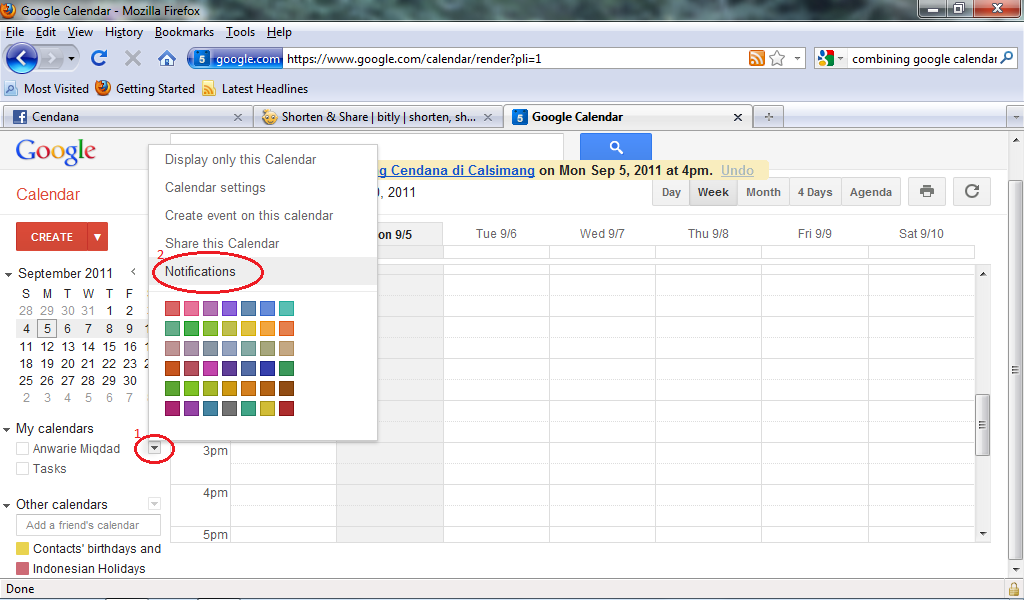Toggle Anwarie Miqdad calendar checkbox
Image resolution: width=1024 pixels, height=600 pixels.
(22, 449)
